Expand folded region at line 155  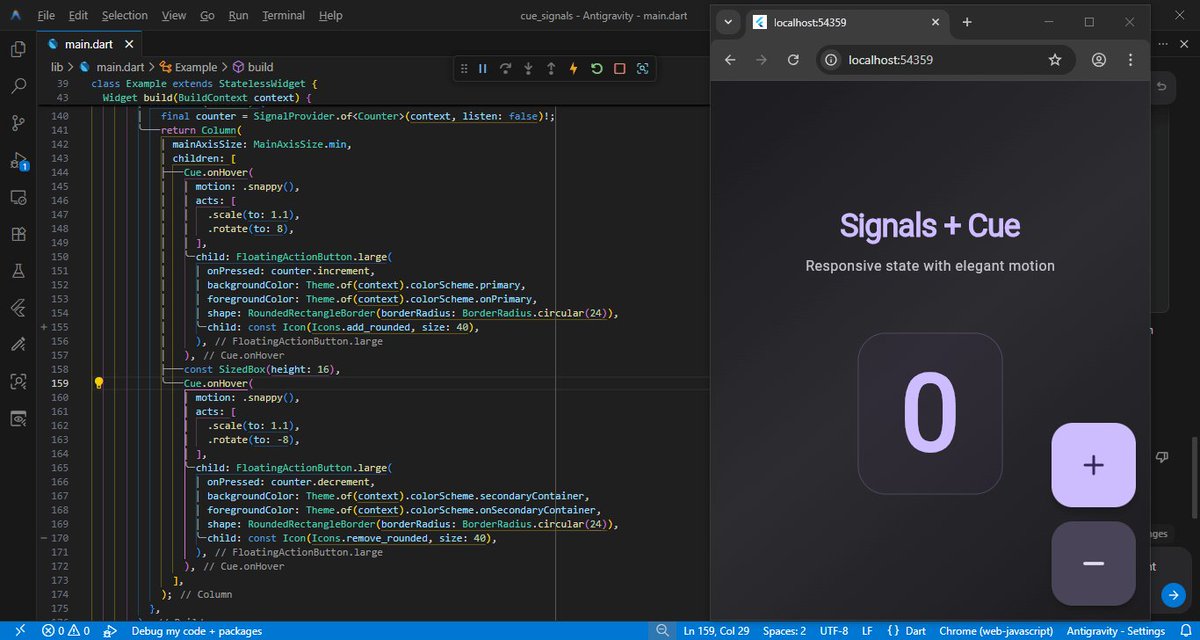point(44,327)
